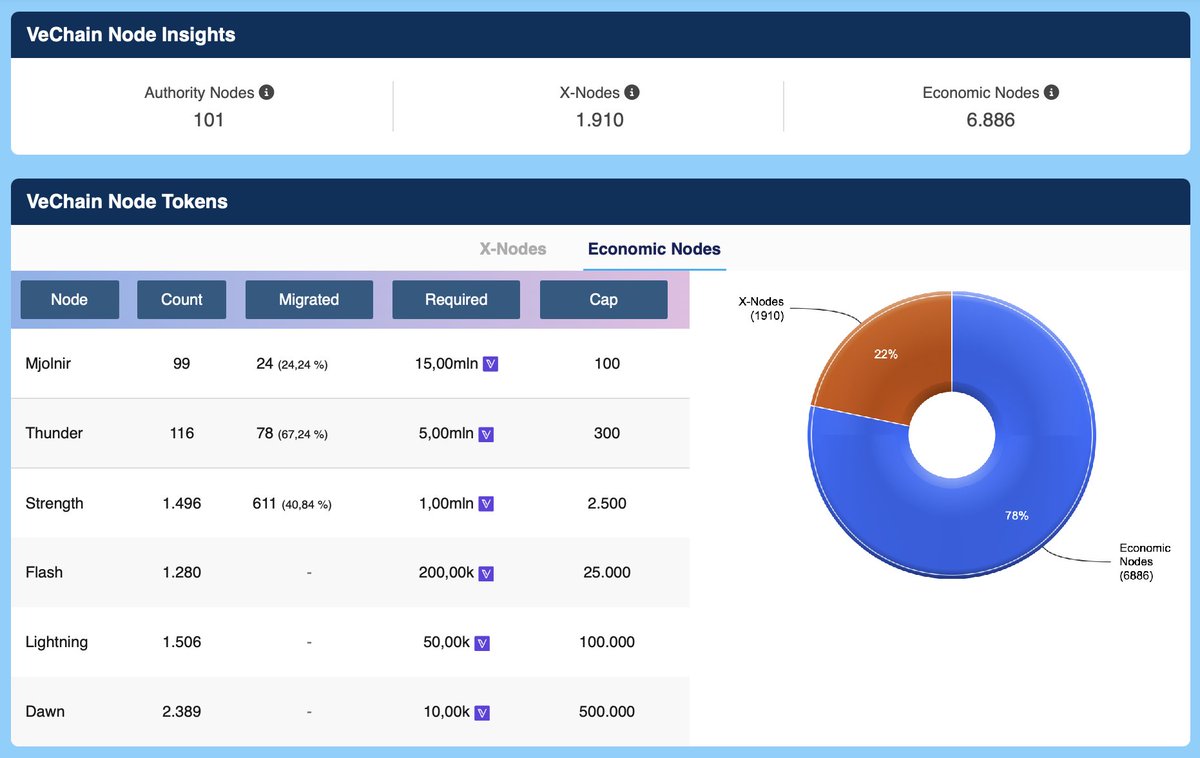Click the VET icon in Strength row
This screenshot has width=1200, height=758.
click(x=486, y=504)
